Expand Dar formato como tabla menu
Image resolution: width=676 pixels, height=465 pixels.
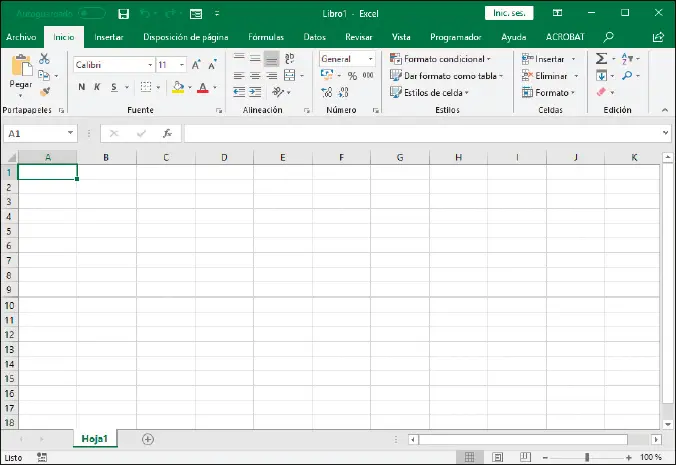click(447, 76)
